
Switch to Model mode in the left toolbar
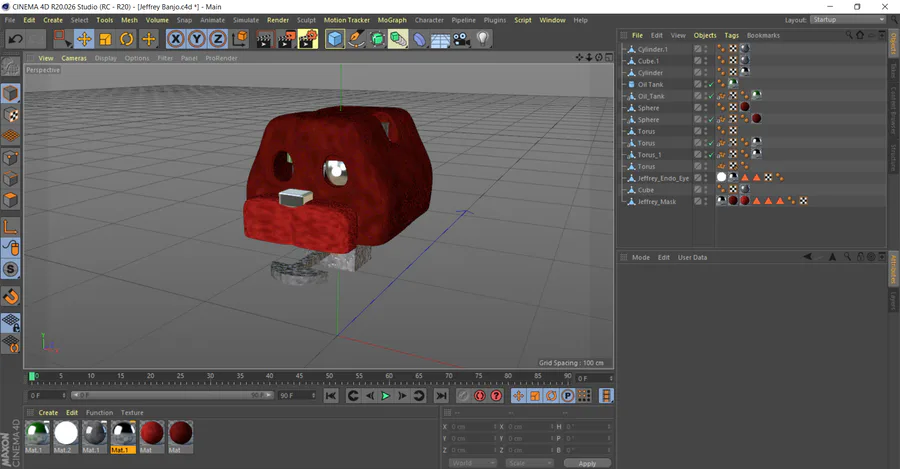[x=11, y=93]
